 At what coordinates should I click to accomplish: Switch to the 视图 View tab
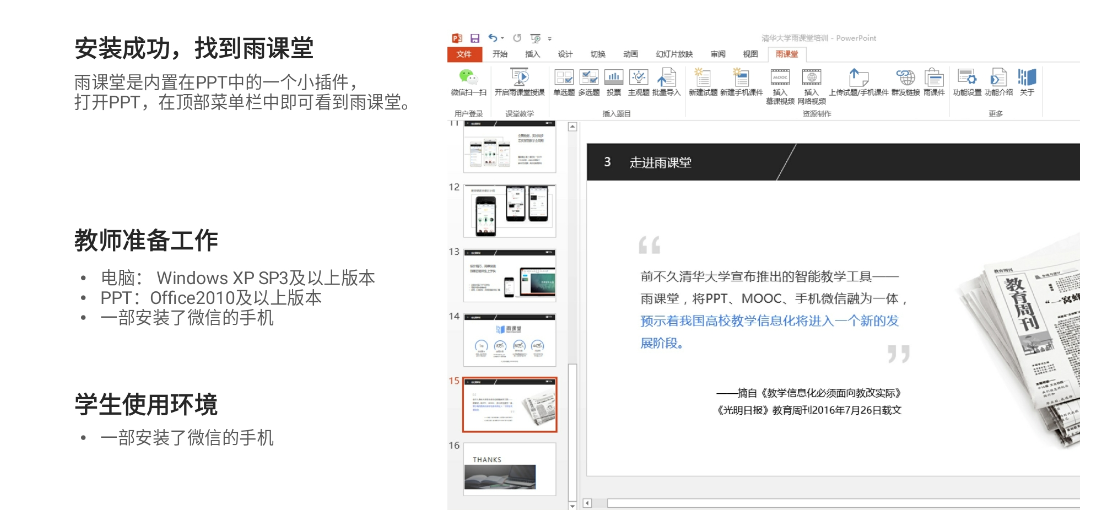pyautogui.click(x=751, y=54)
